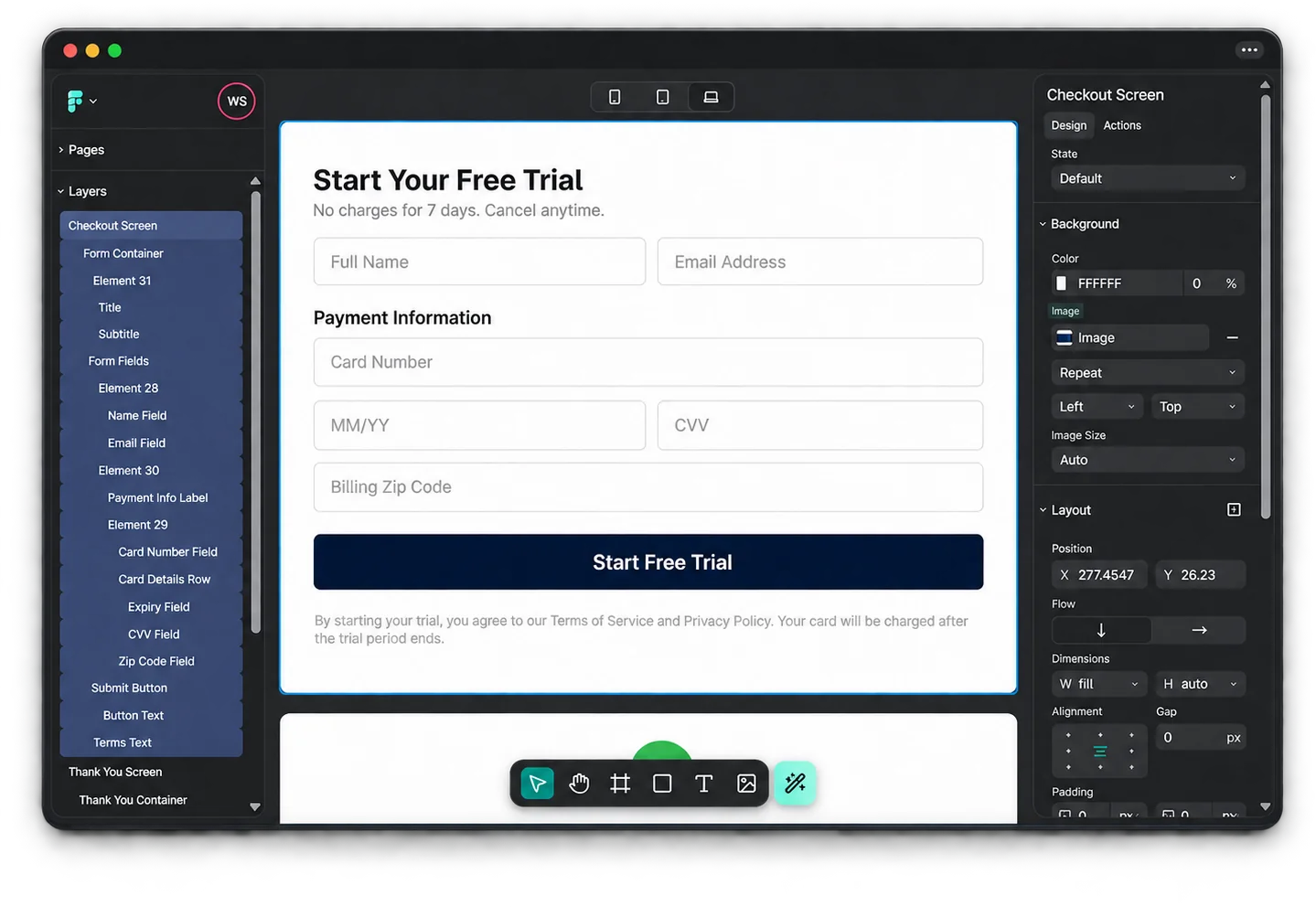The height and width of the screenshot is (907, 1316).
Task: Switch to desktop laptop preview
Action: pyautogui.click(x=711, y=97)
